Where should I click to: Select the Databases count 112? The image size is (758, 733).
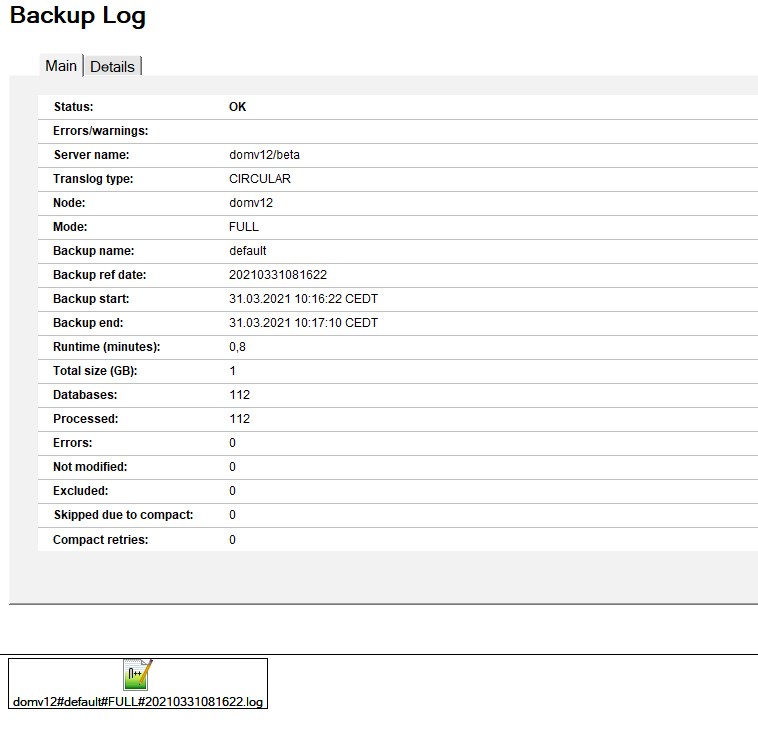tap(239, 395)
